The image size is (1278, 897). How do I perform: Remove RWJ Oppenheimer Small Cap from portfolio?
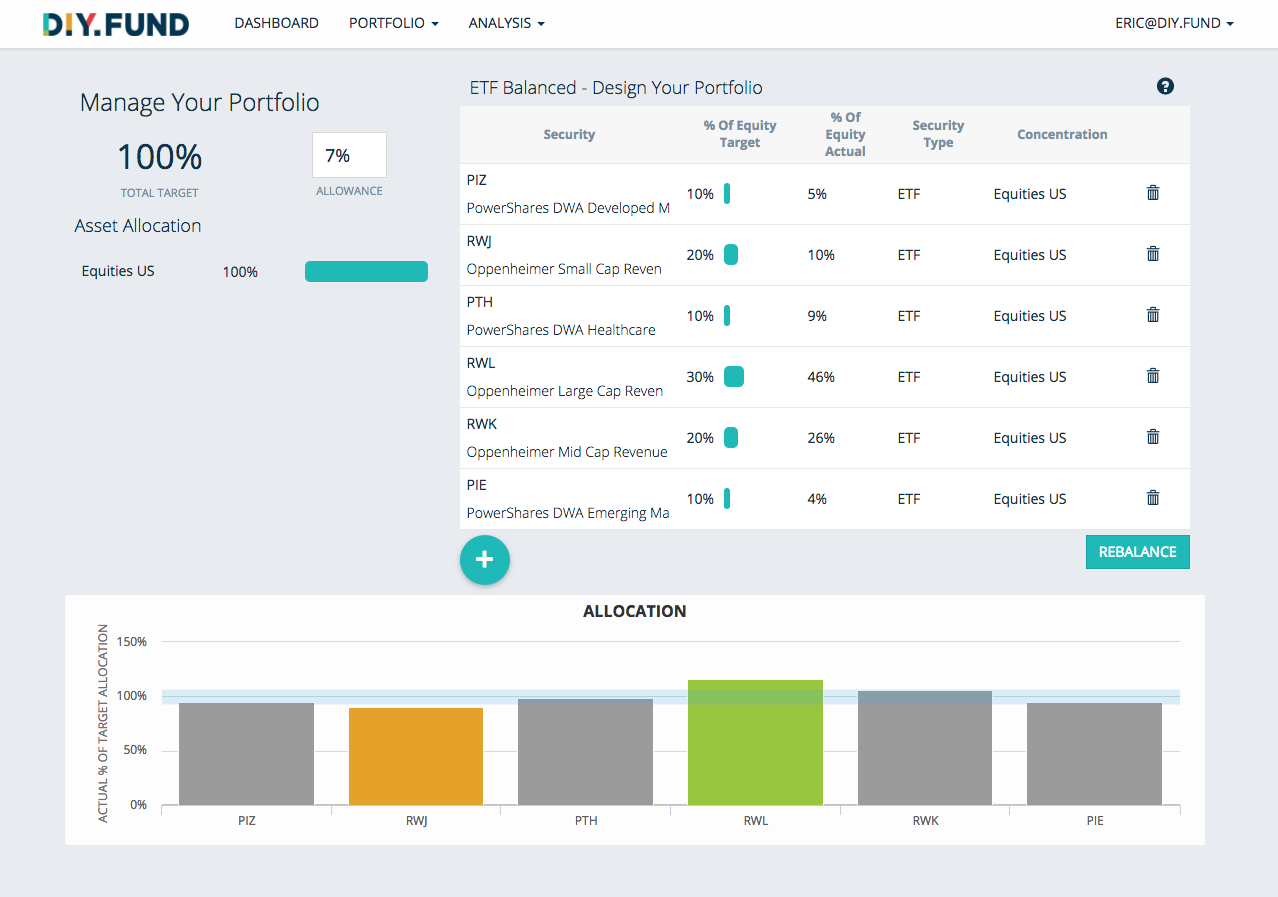click(x=1152, y=254)
